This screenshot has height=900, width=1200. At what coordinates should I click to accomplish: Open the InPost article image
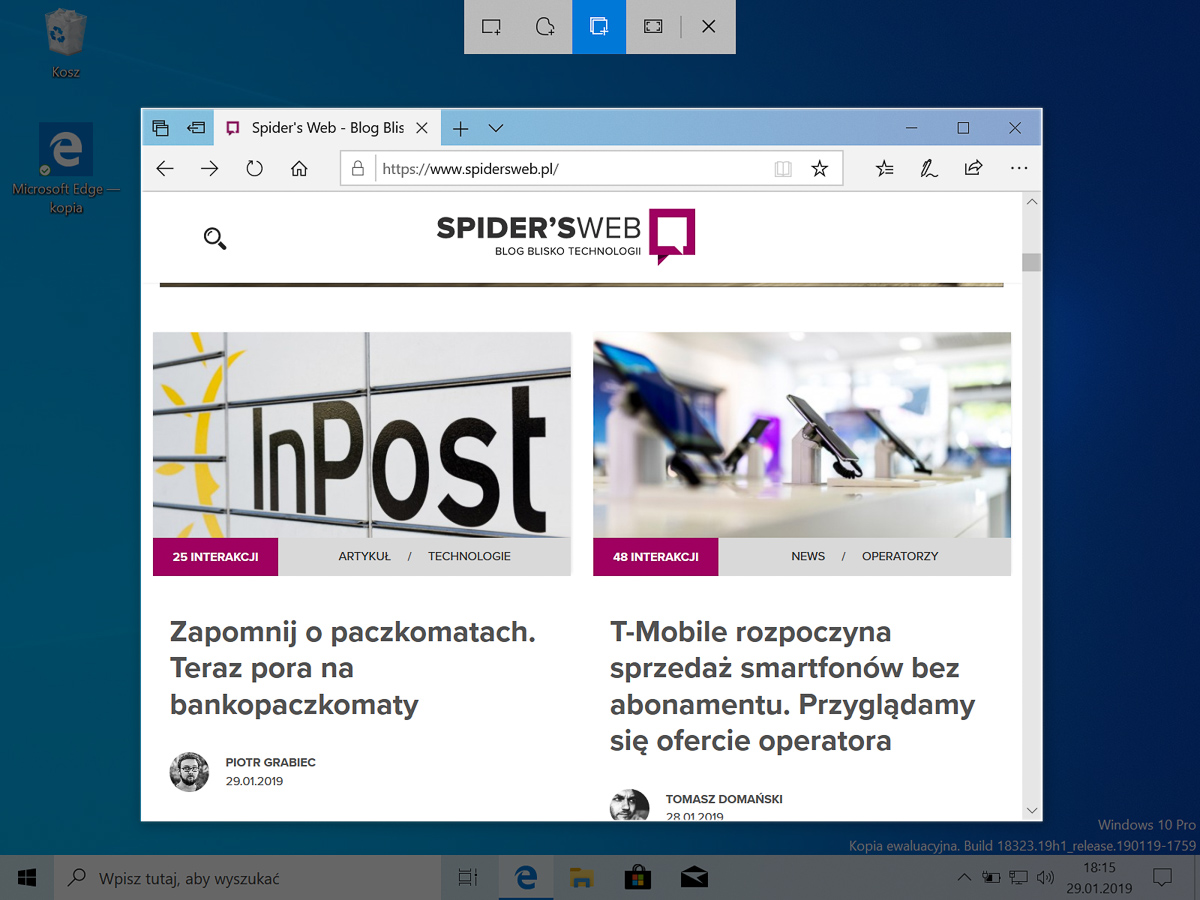(x=362, y=435)
